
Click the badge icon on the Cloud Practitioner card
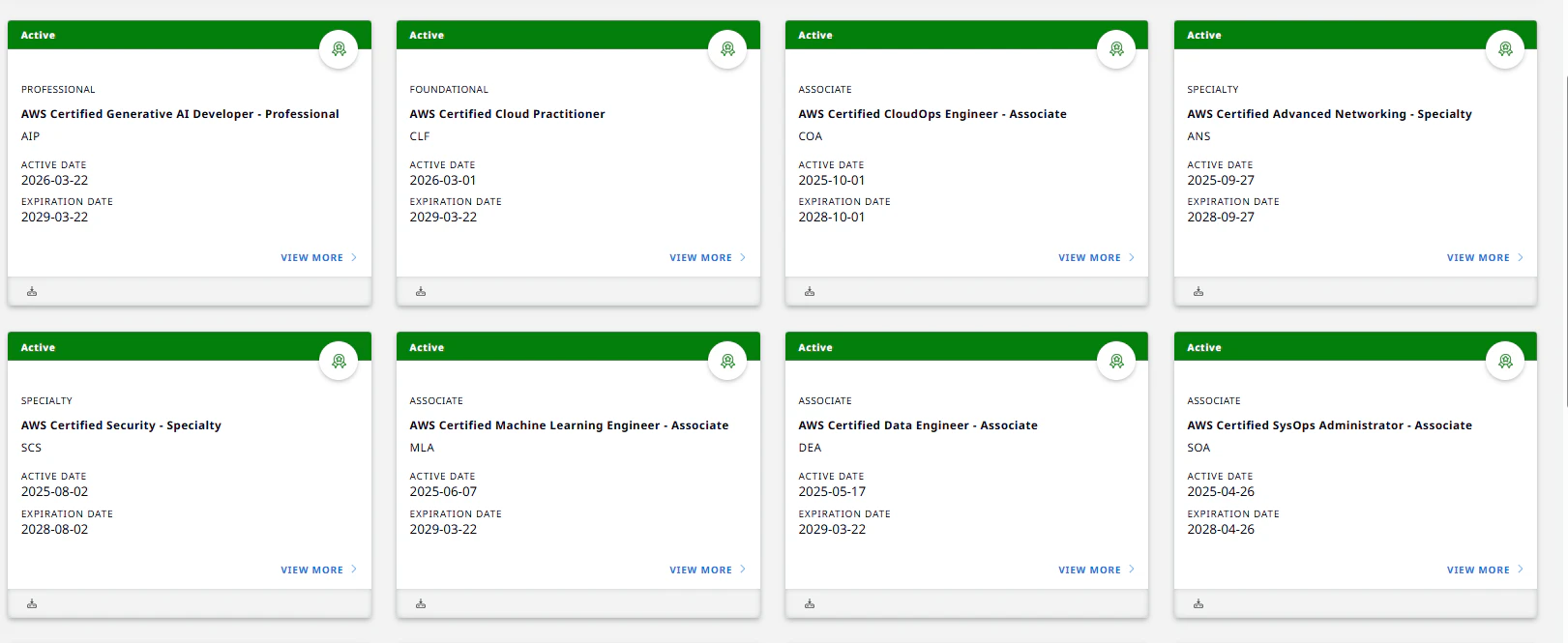coord(727,49)
